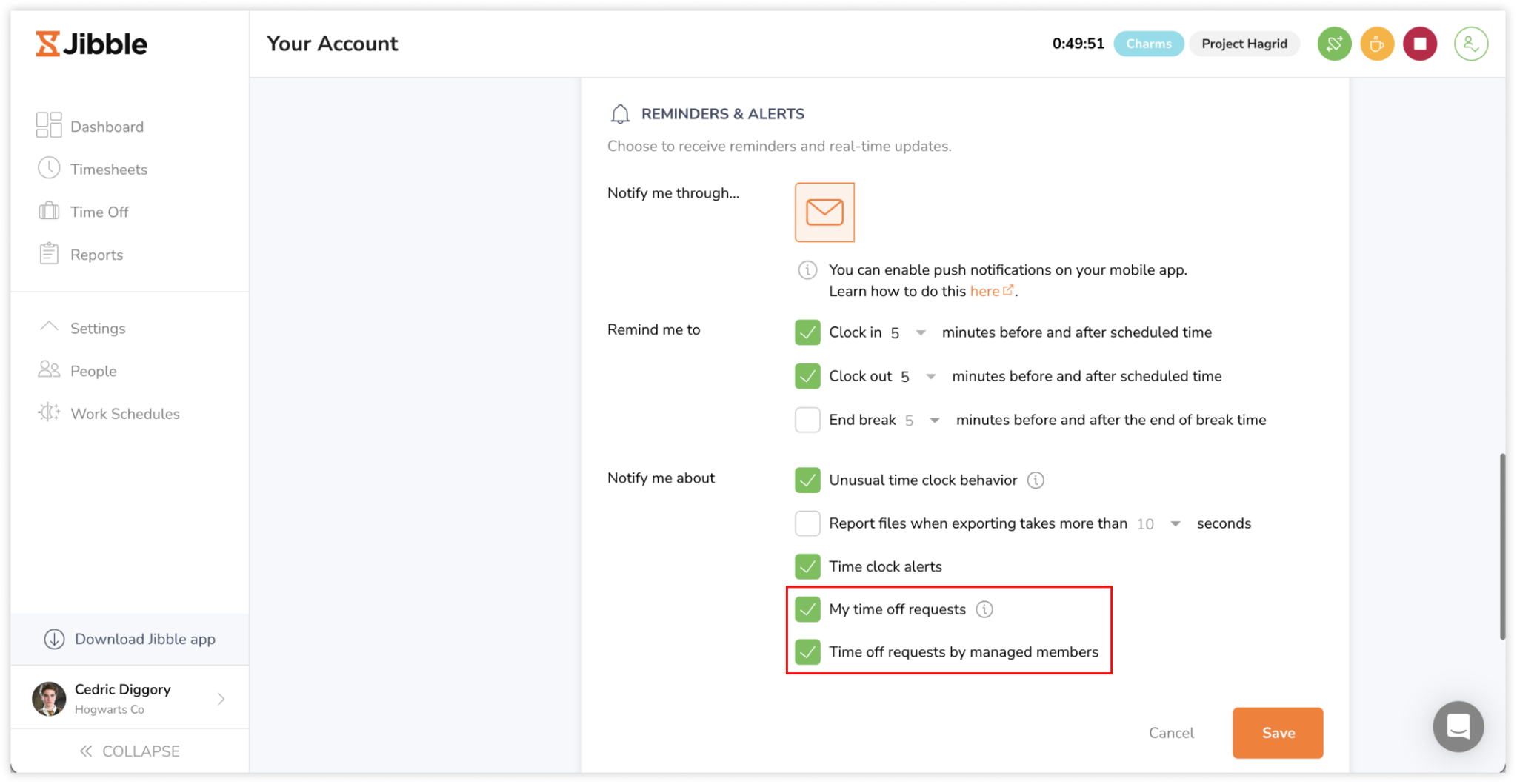Untick My time off requests
The height and width of the screenshot is (784, 1517).
pyautogui.click(x=807, y=609)
